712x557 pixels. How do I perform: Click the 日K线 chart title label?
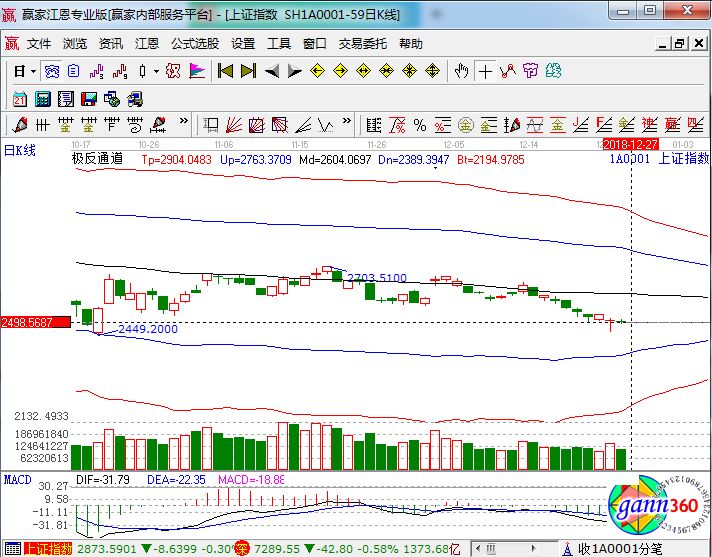tap(20, 151)
